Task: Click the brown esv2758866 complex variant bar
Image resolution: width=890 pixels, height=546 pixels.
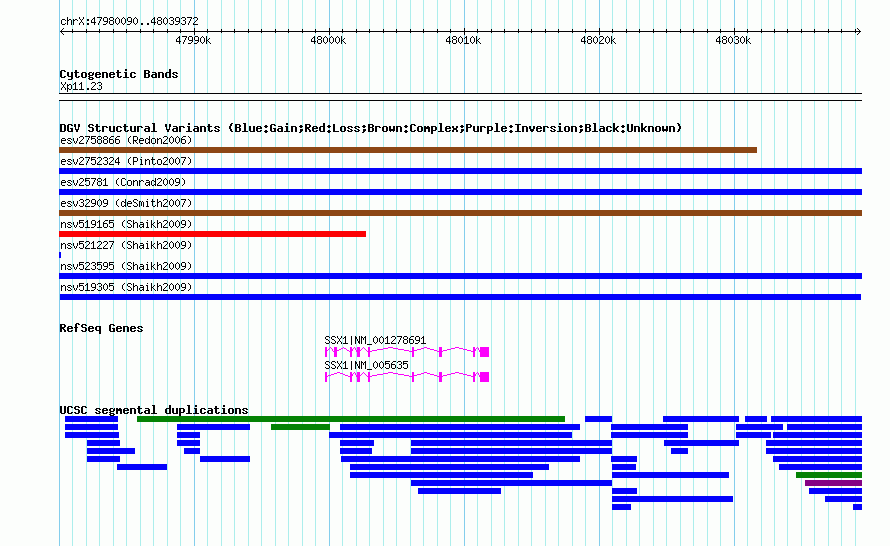Action: (408, 150)
